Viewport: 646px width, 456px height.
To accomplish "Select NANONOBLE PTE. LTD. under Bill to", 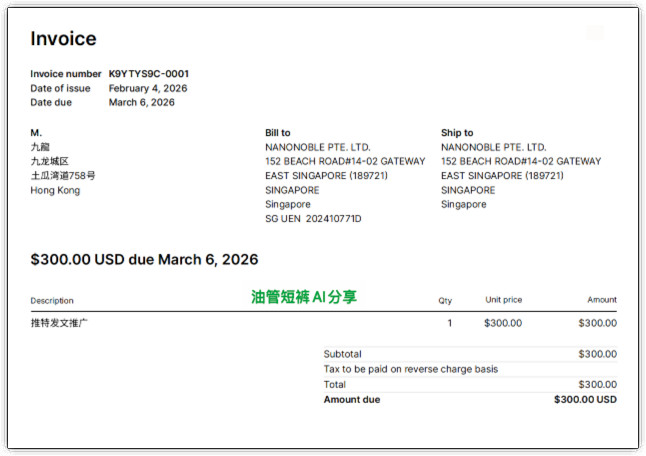I will 318,147.
